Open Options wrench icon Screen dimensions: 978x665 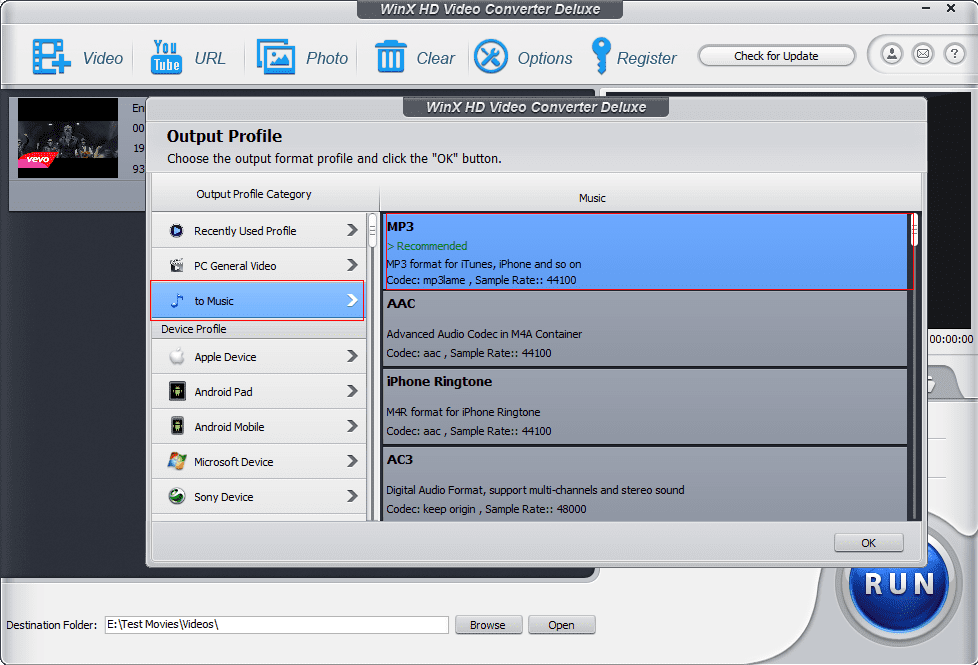coord(491,57)
